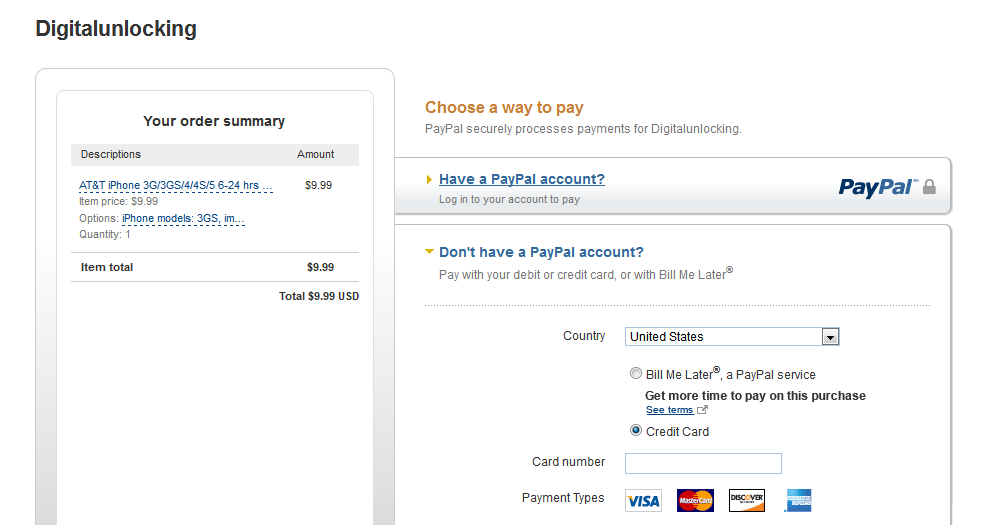
Task: Click the United States country selection box
Action: (732, 337)
